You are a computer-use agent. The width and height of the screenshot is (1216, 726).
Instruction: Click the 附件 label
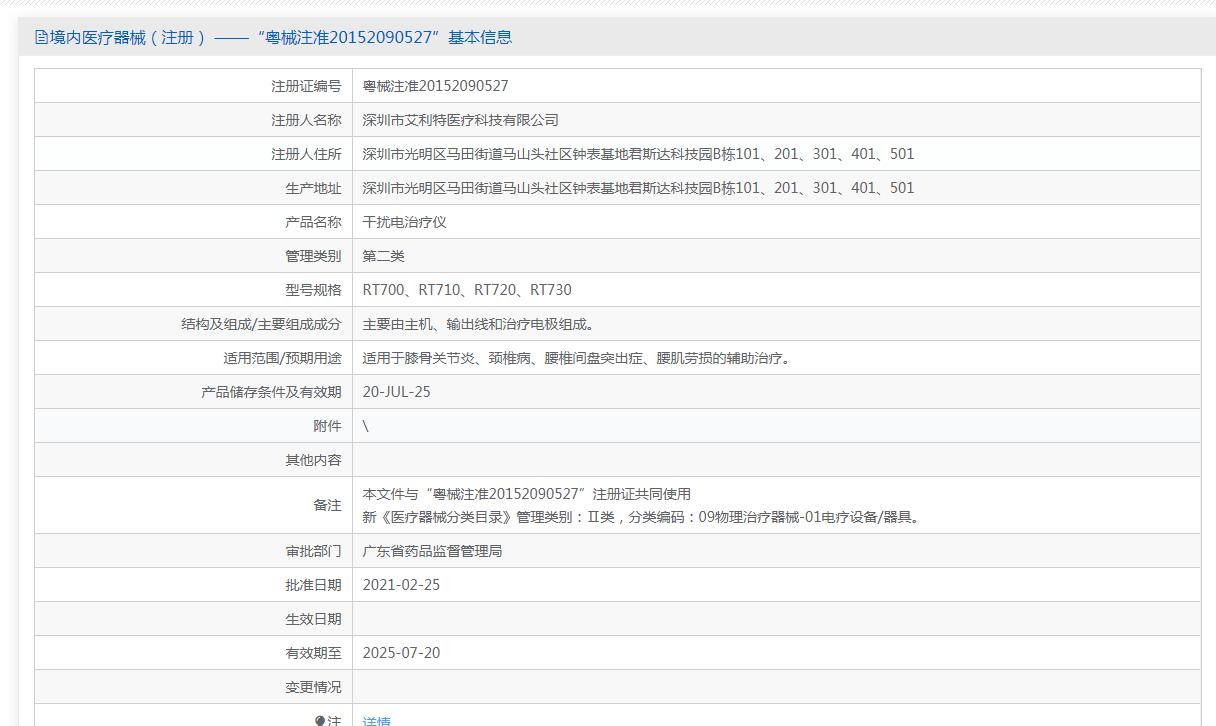[327, 426]
